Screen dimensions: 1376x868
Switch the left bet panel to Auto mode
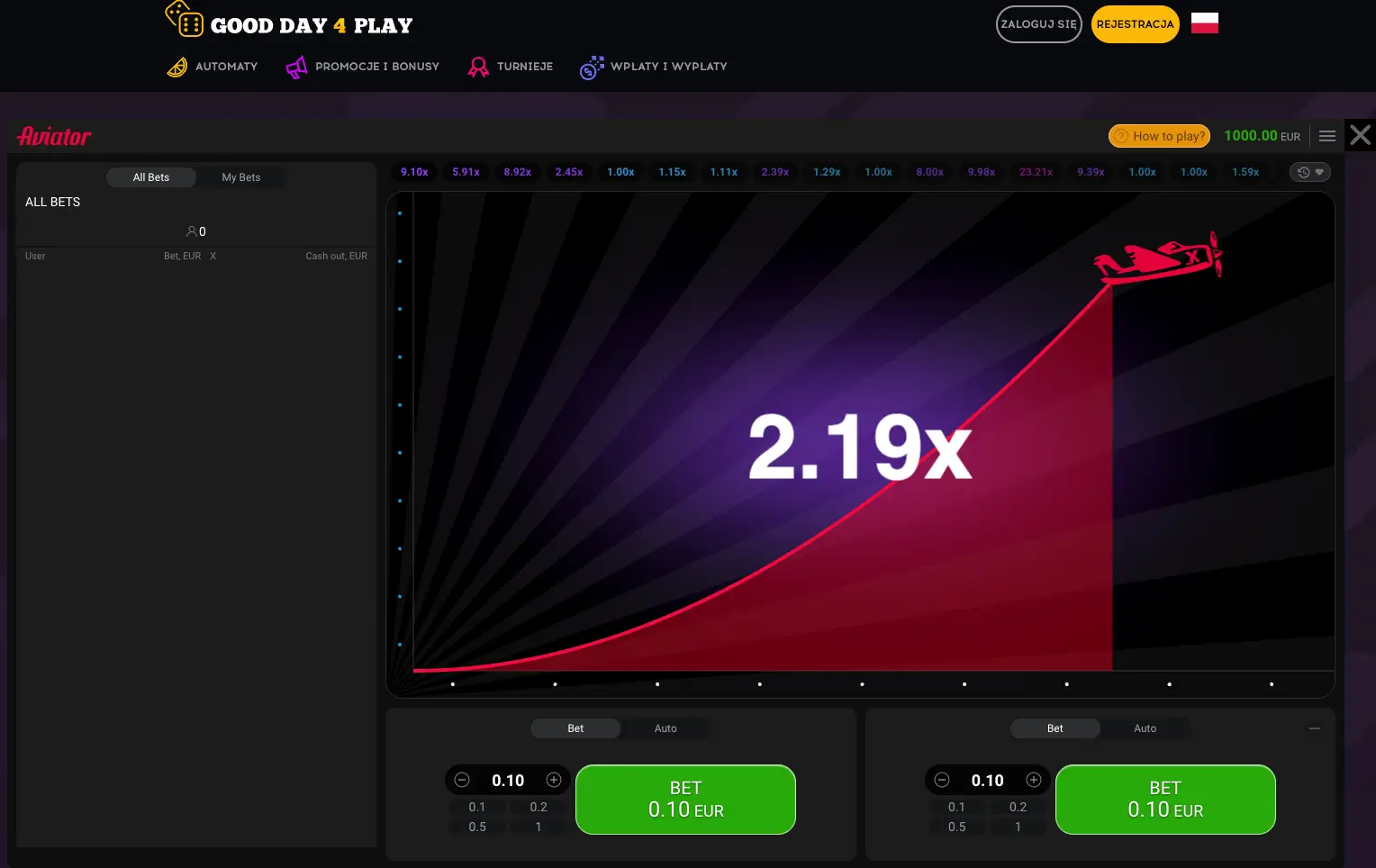(666, 728)
